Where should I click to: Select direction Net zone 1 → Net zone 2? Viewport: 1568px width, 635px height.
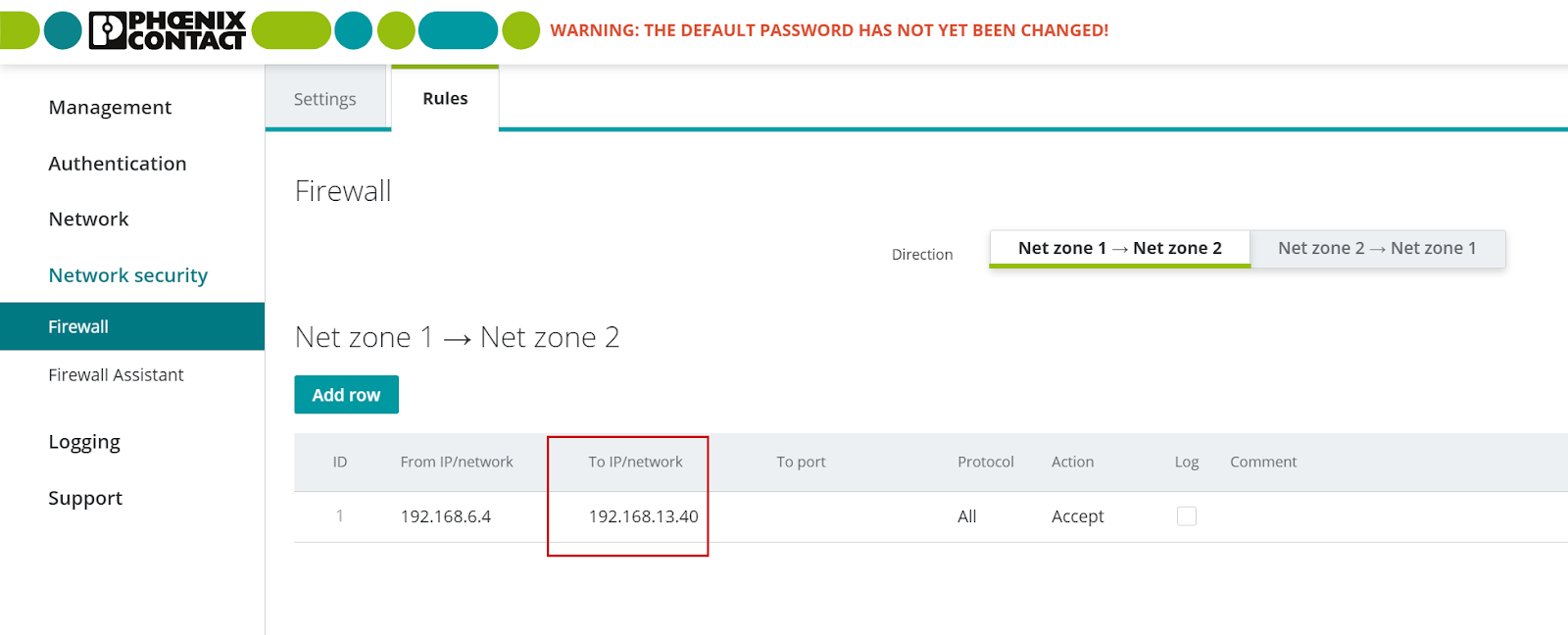click(x=1120, y=249)
